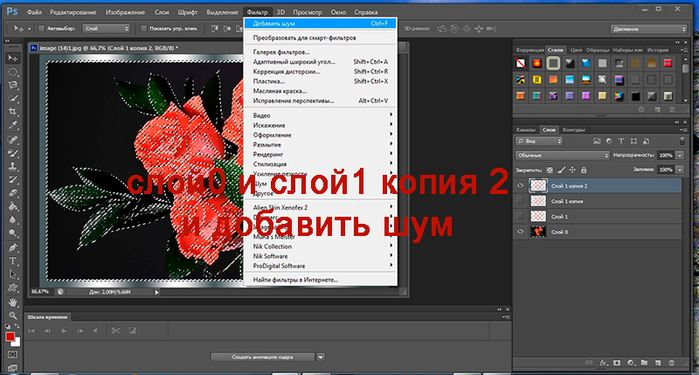Image resolution: width=699 pixels, height=375 pixels.
Task: Choose Добавить шум in Filter menu
Action: pyautogui.click(x=321, y=24)
